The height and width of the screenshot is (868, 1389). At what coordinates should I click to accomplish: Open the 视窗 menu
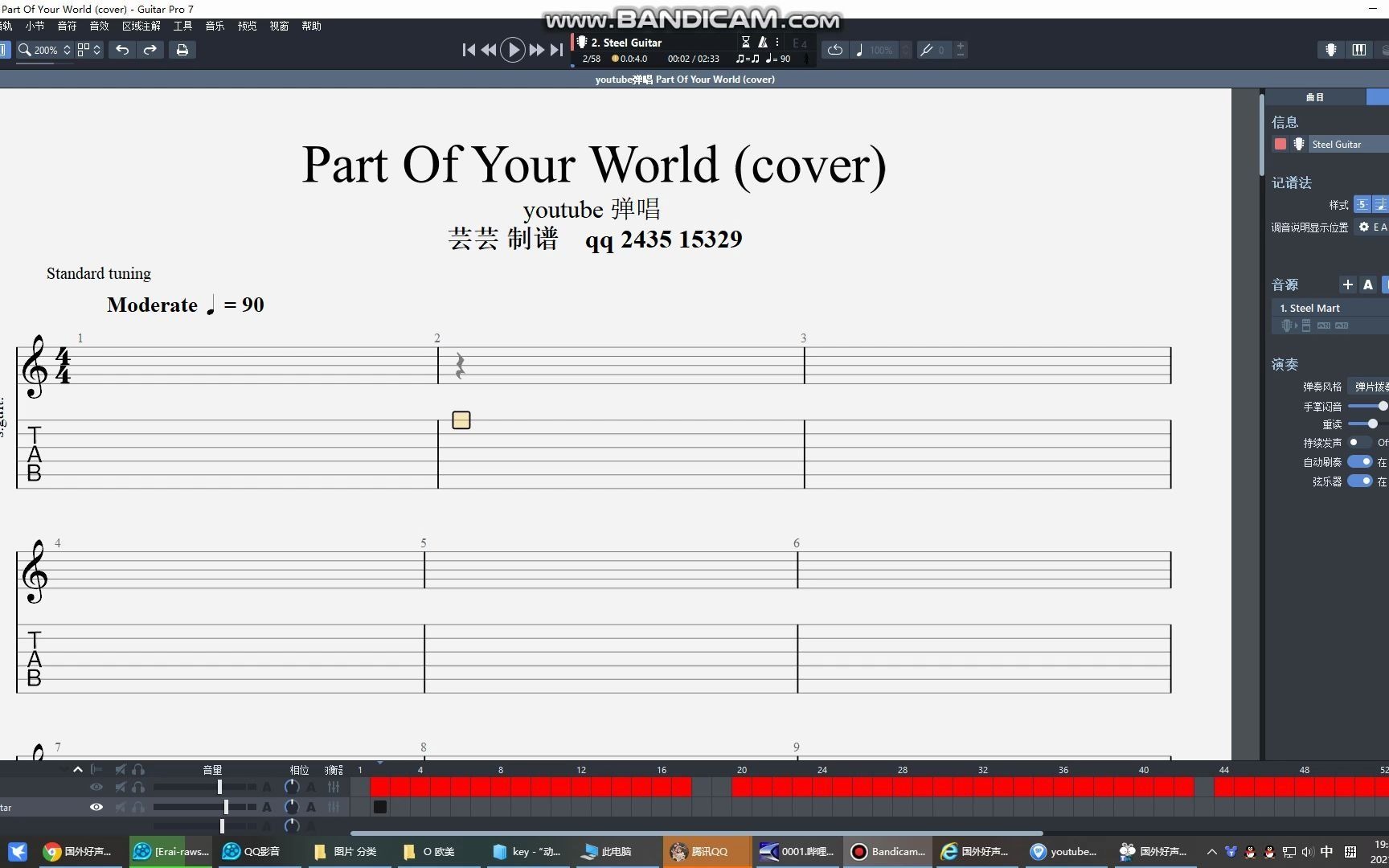tap(279, 26)
